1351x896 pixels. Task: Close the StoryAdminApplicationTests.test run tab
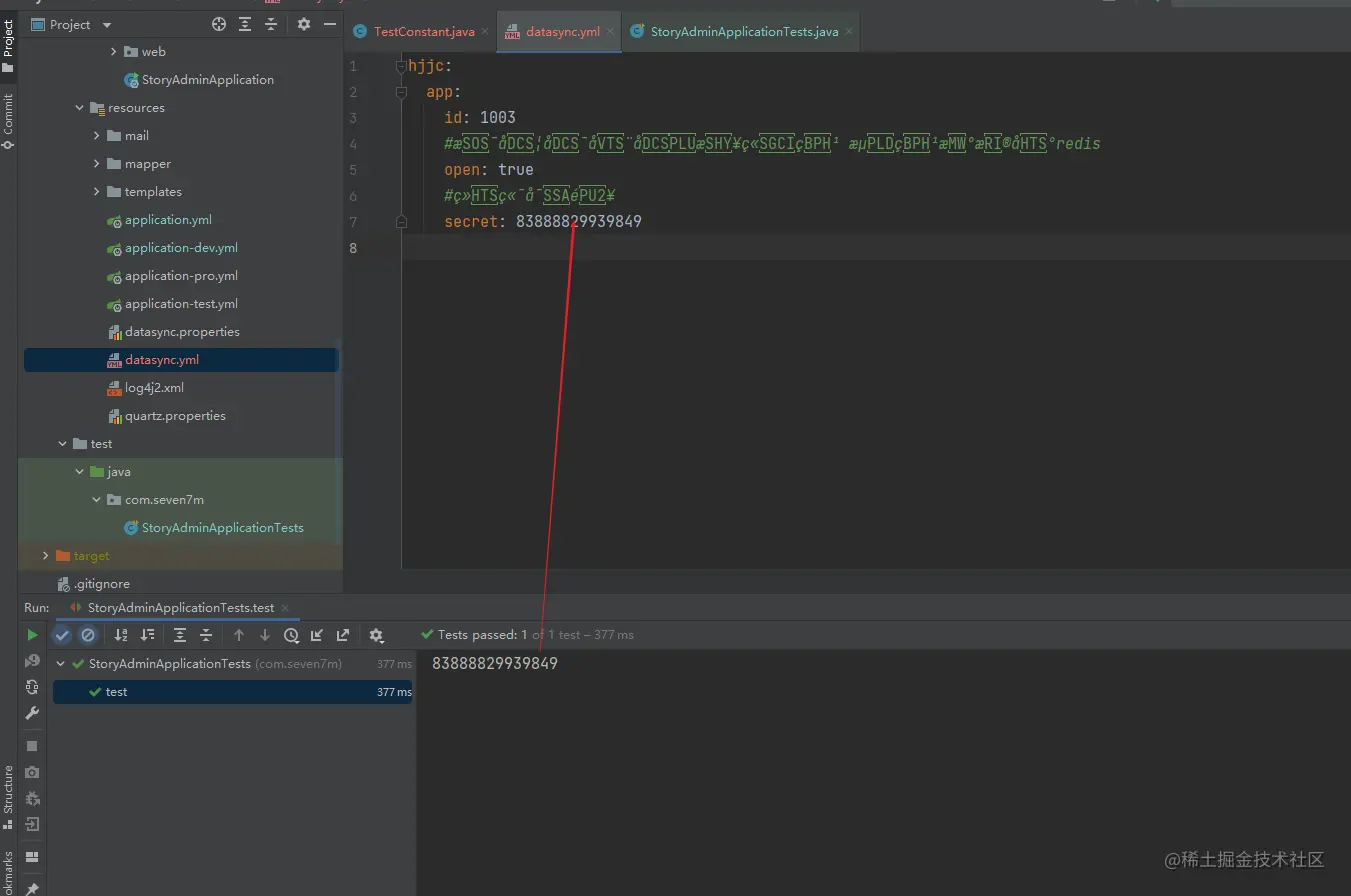[285, 608]
